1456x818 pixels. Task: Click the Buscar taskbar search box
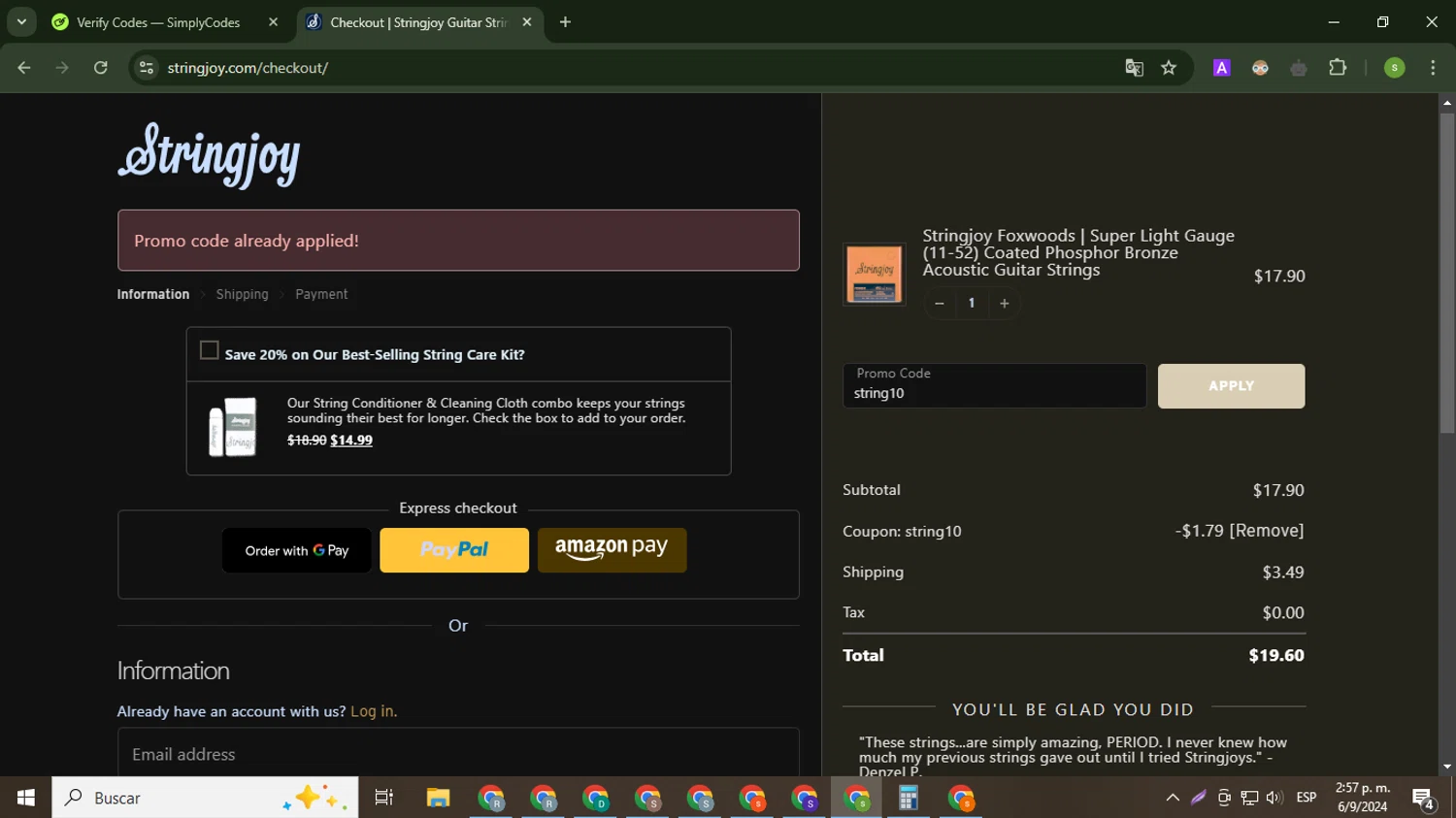205,798
